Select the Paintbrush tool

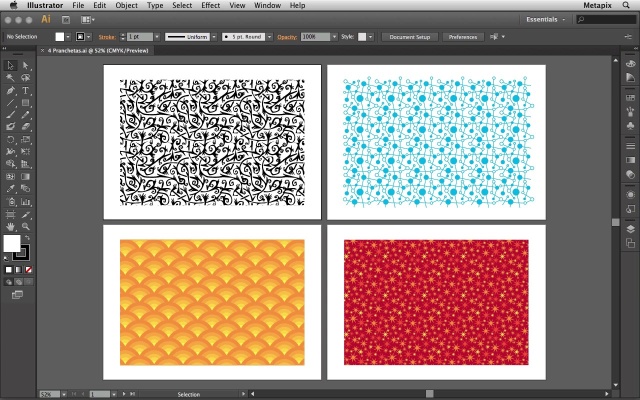(x=10, y=115)
